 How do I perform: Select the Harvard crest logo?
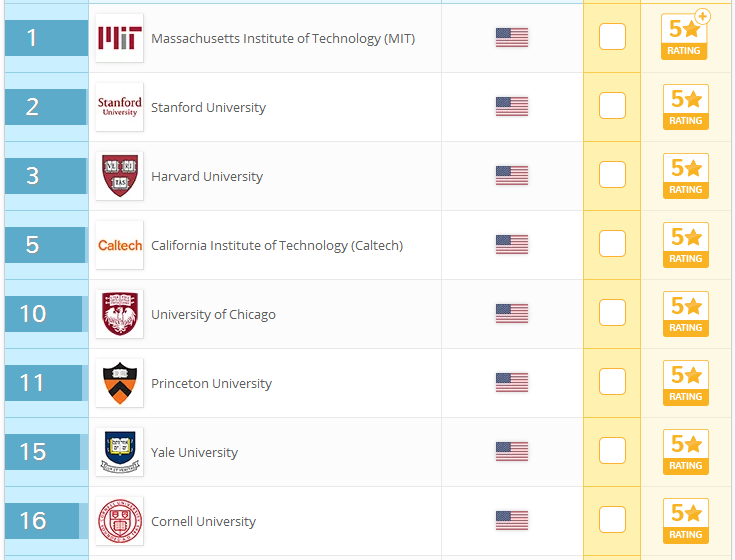tap(120, 176)
